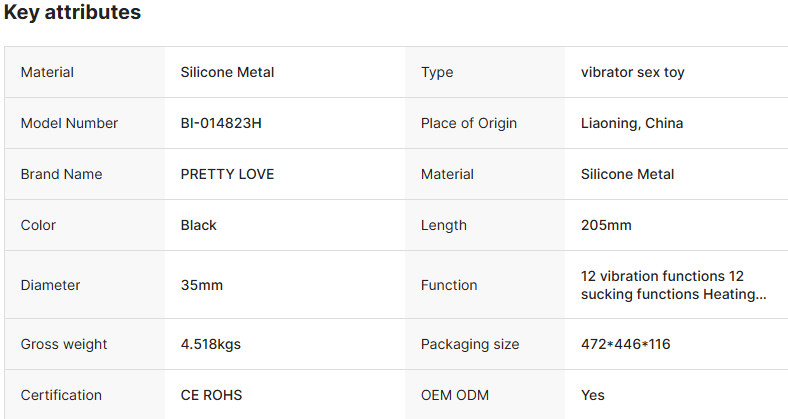Click the BI-014823H model number value

(221, 123)
